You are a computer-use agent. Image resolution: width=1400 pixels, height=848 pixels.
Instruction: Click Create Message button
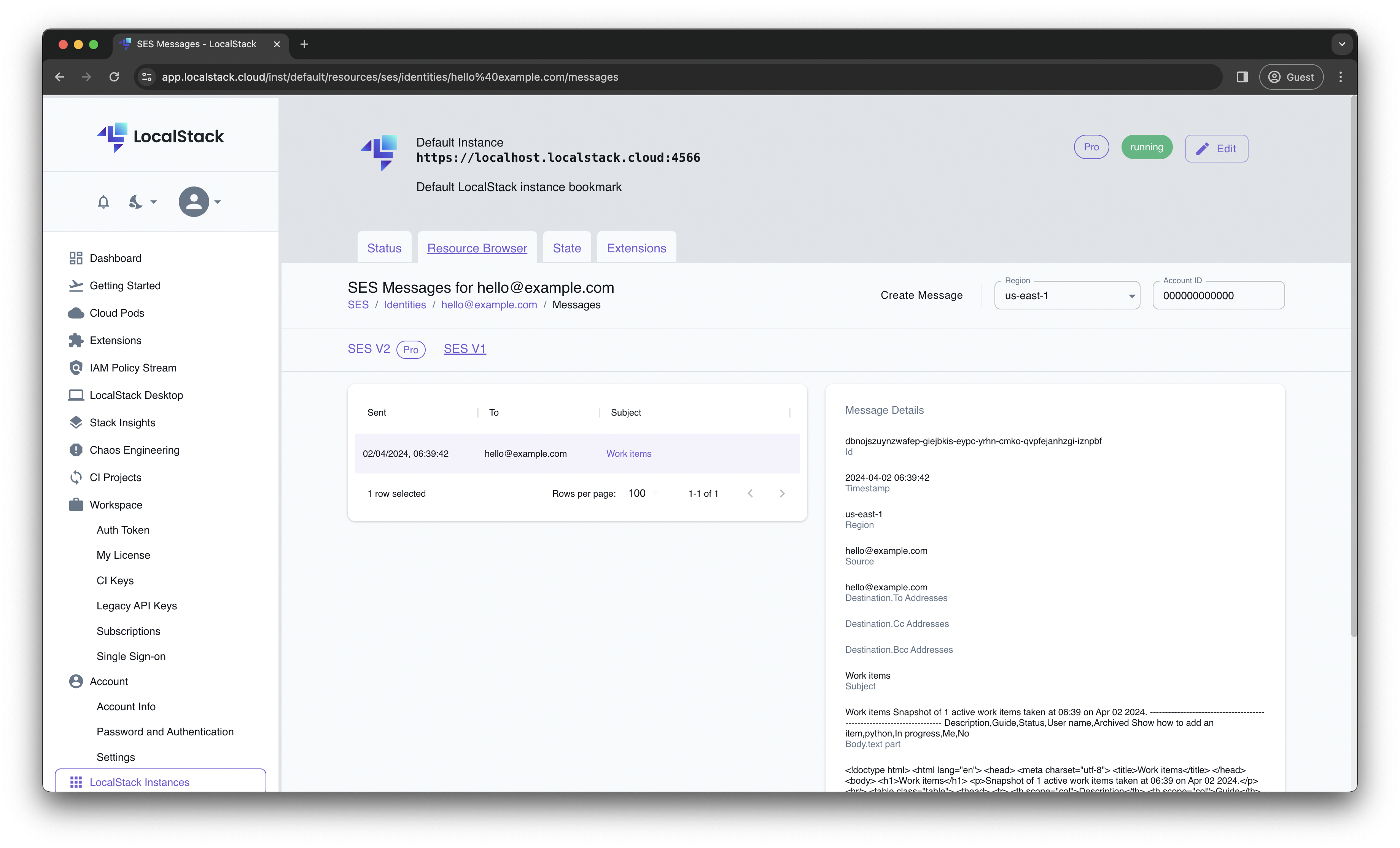click(x=921, y=295)
